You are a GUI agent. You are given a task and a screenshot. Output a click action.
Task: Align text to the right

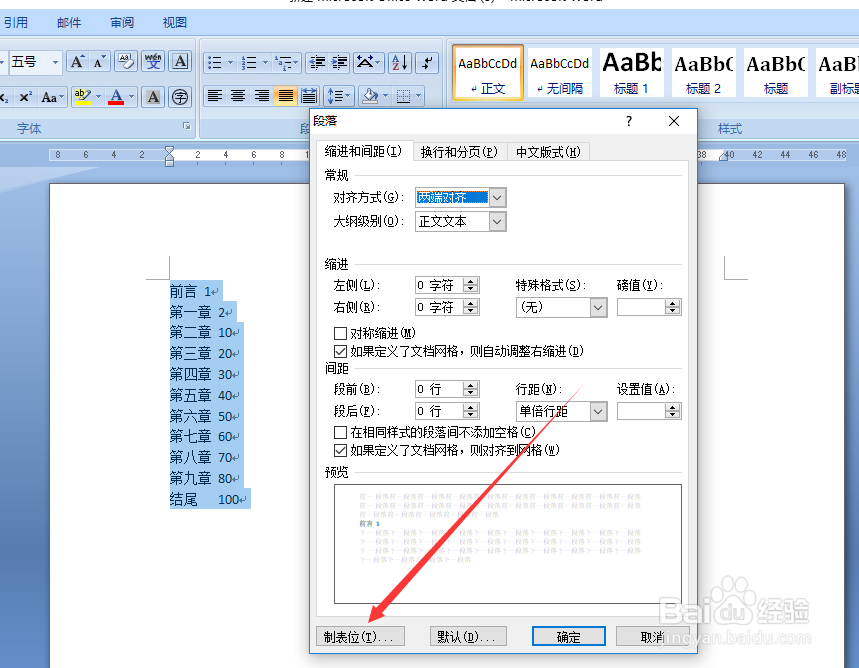coord(261,96)
